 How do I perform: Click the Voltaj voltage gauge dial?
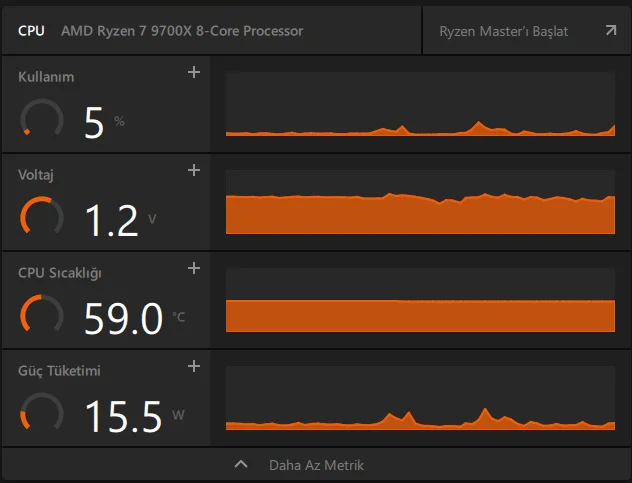click(42, 218)
